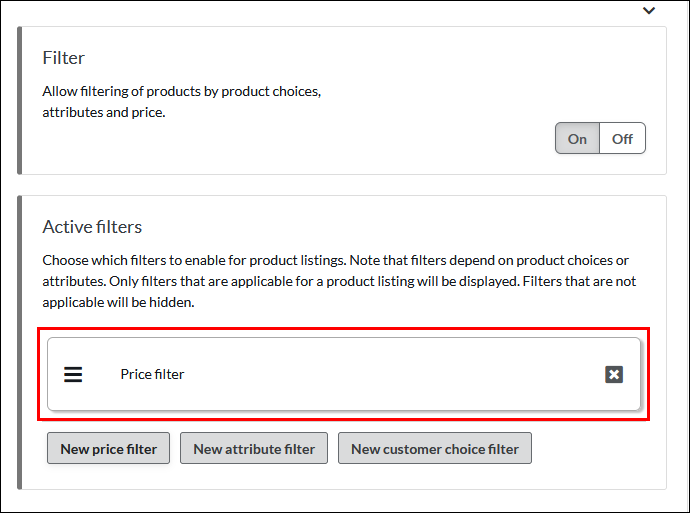Image resolution: width=690 pixels, height=513 pixels.
Task: Add a New price filter
Action: 108,449
